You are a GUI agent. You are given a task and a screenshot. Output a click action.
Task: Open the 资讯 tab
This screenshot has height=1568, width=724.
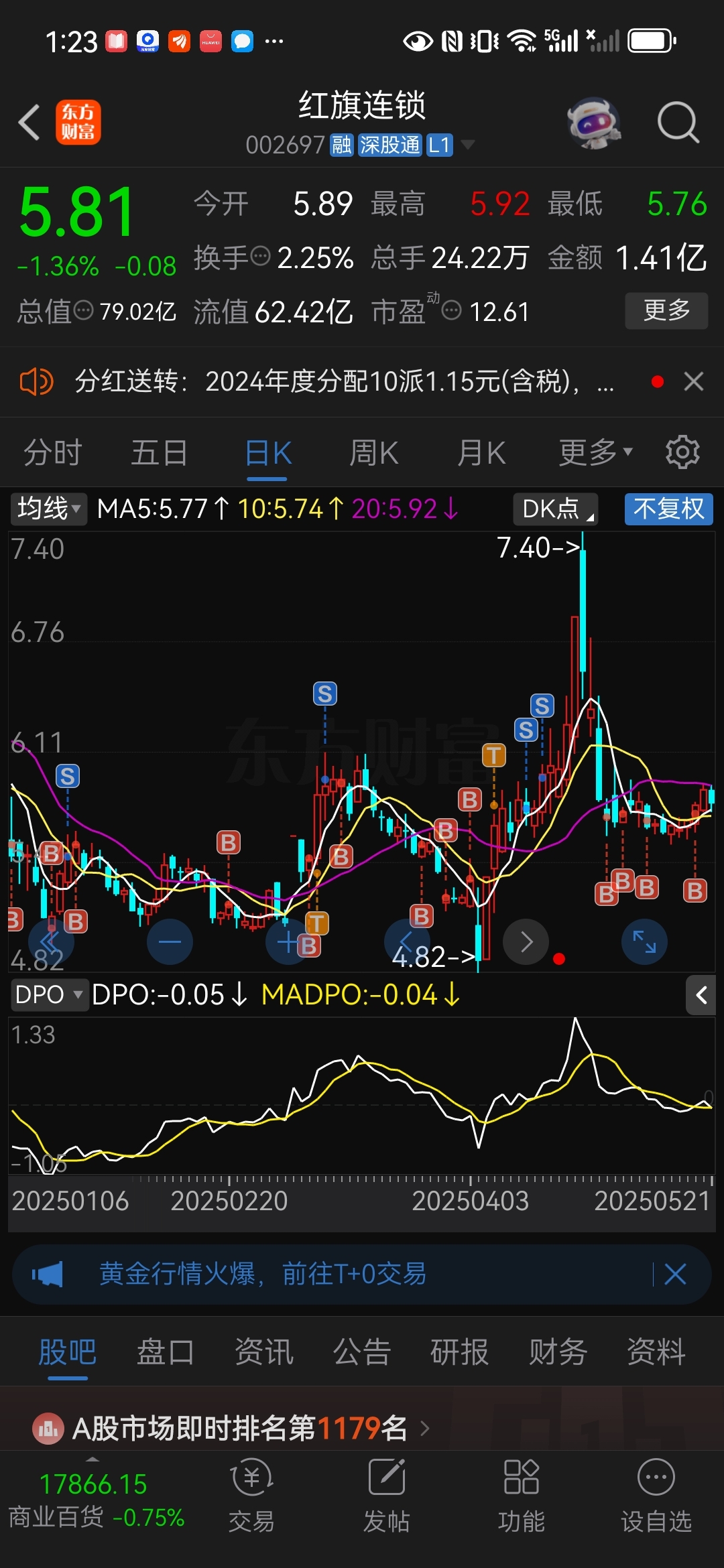pyautogui.click(x=263, y=1352)
